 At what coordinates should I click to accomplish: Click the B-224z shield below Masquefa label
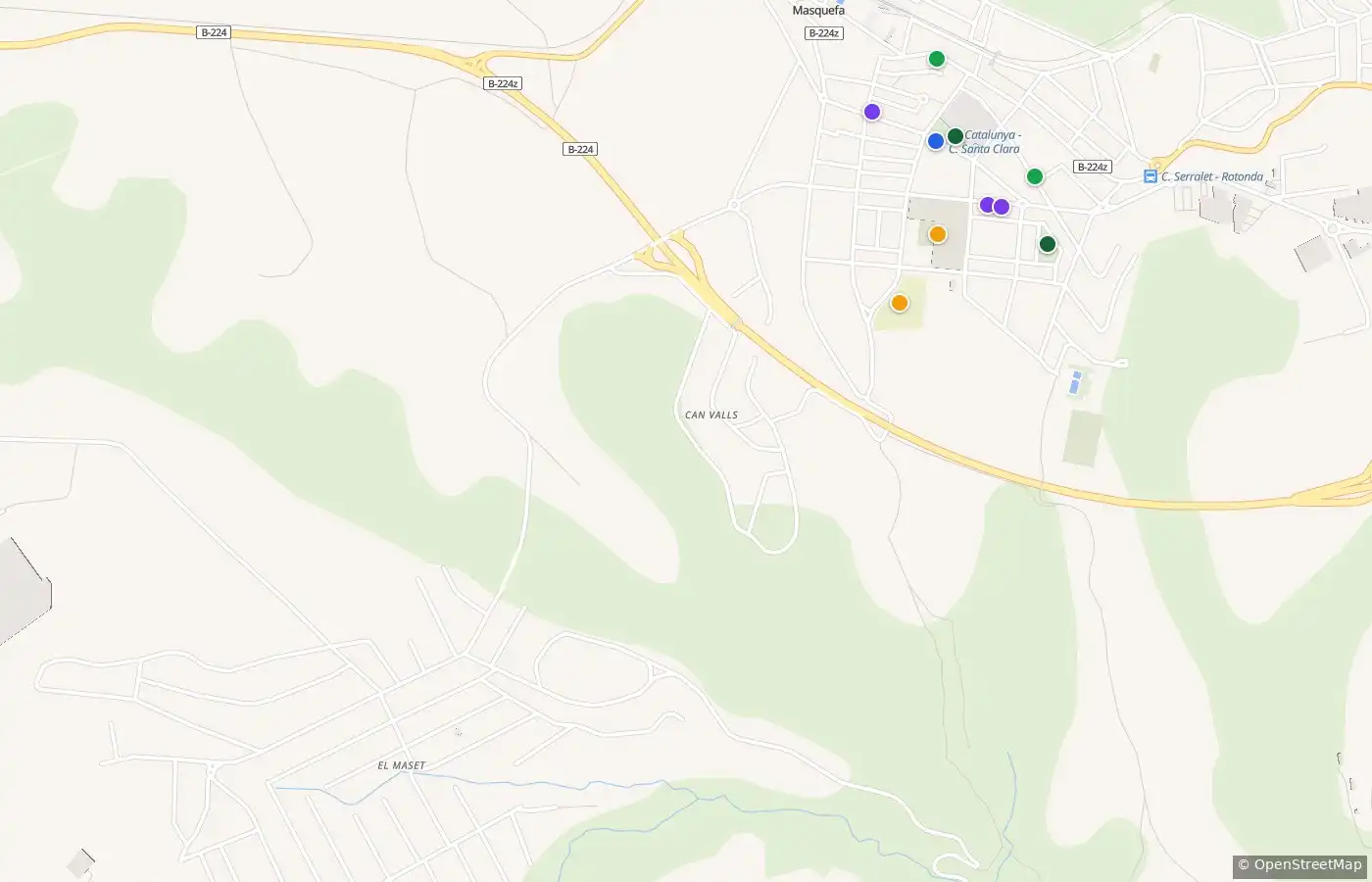click(824, 33)
